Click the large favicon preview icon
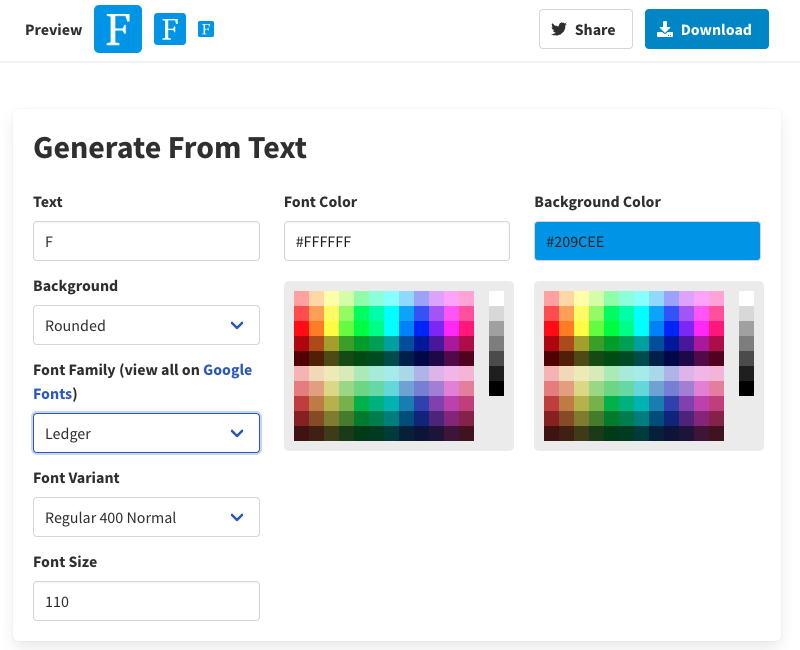 tap(118, 29)
